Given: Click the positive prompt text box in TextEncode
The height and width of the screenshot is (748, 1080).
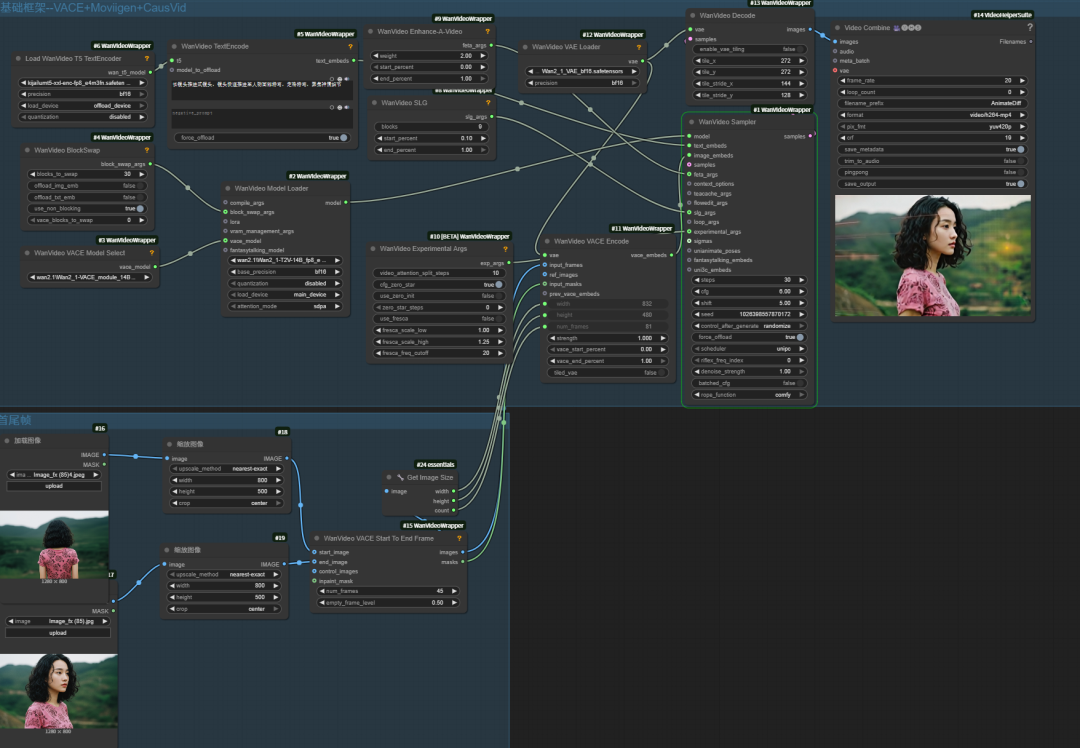Looking at the screenshot, I should point(262,88).
